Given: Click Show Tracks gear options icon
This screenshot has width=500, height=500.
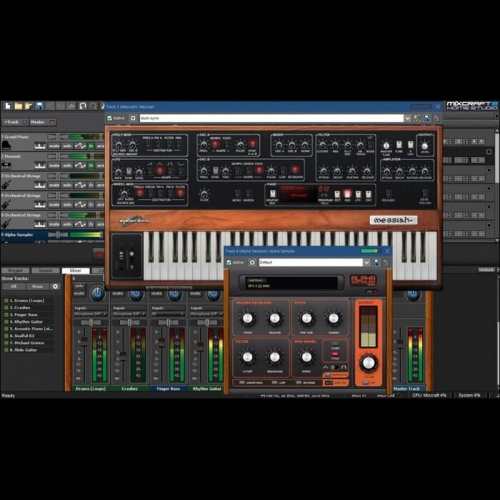Looking at the screenshot, I should (55, 286).
